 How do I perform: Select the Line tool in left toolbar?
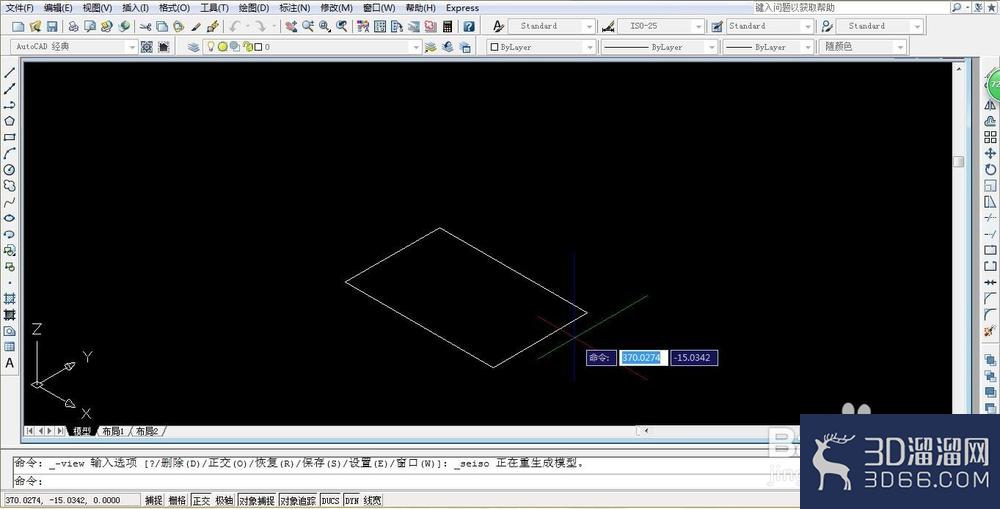point(10,73)
